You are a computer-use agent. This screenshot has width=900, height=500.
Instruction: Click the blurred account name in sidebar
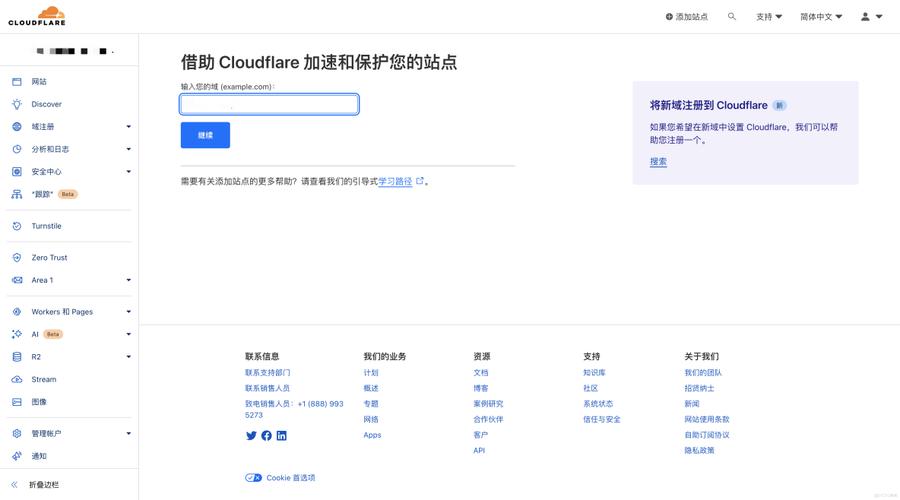75,51
